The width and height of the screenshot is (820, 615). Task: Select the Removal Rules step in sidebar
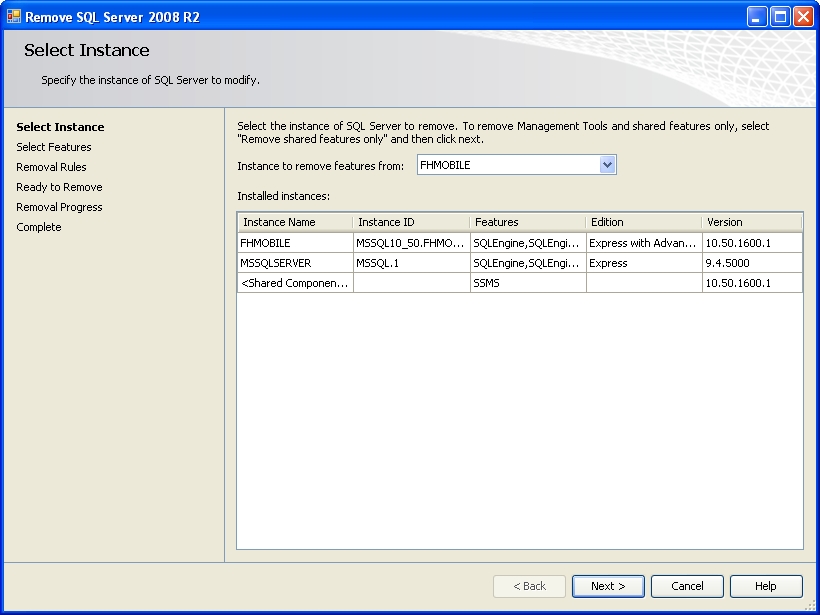(x=51, y=167)
